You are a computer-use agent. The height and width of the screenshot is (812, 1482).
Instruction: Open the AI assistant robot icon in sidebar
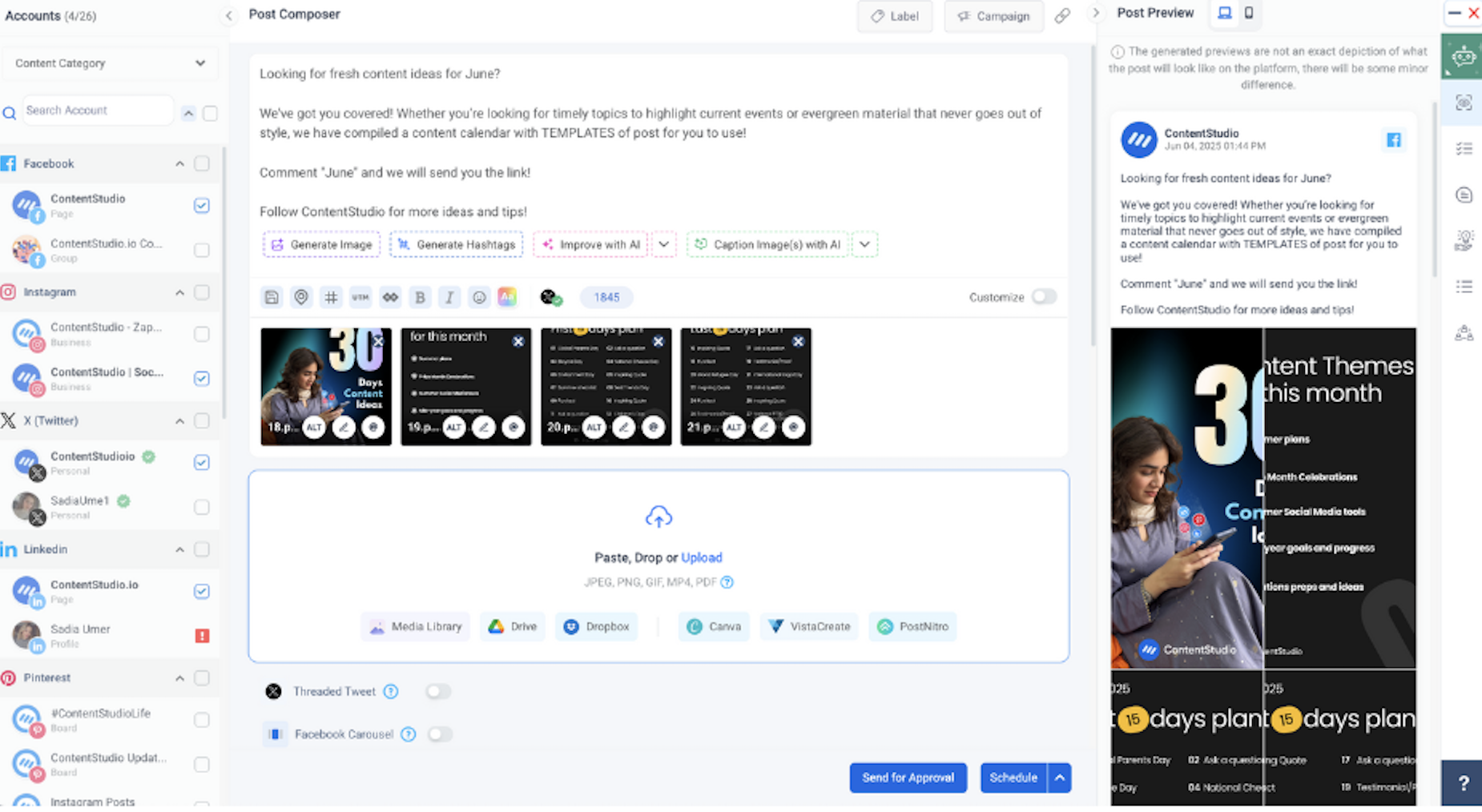(x=1463, y=57)
